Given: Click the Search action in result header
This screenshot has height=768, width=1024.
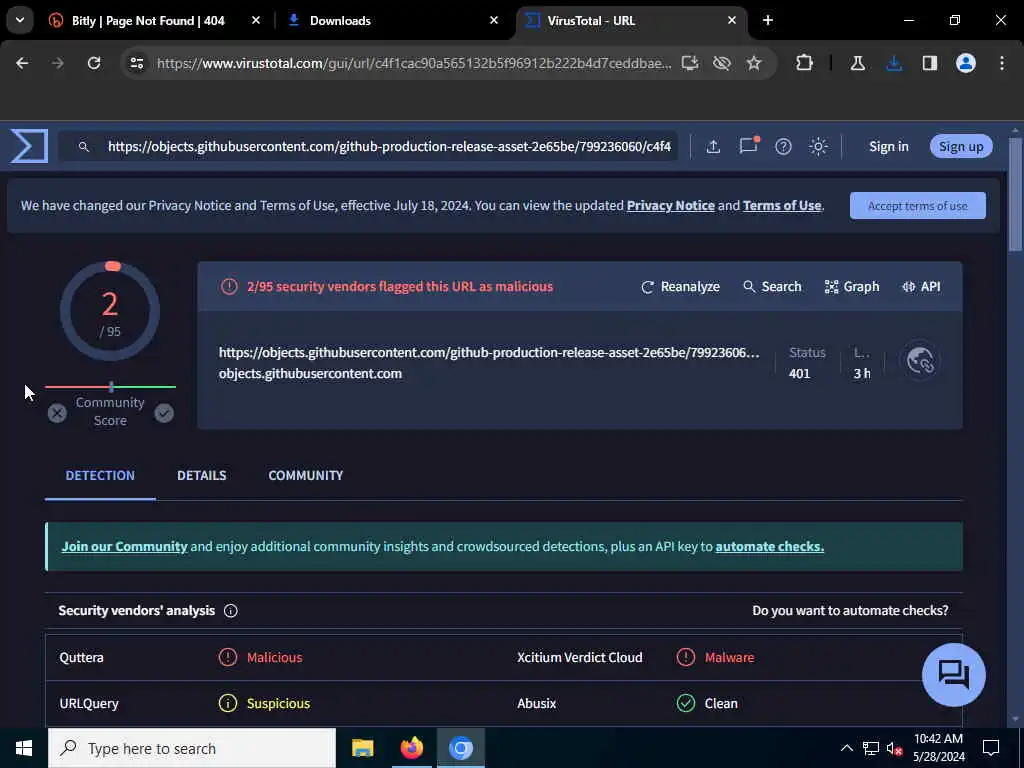Looking at the screenshot, I should tap(772, 287).
